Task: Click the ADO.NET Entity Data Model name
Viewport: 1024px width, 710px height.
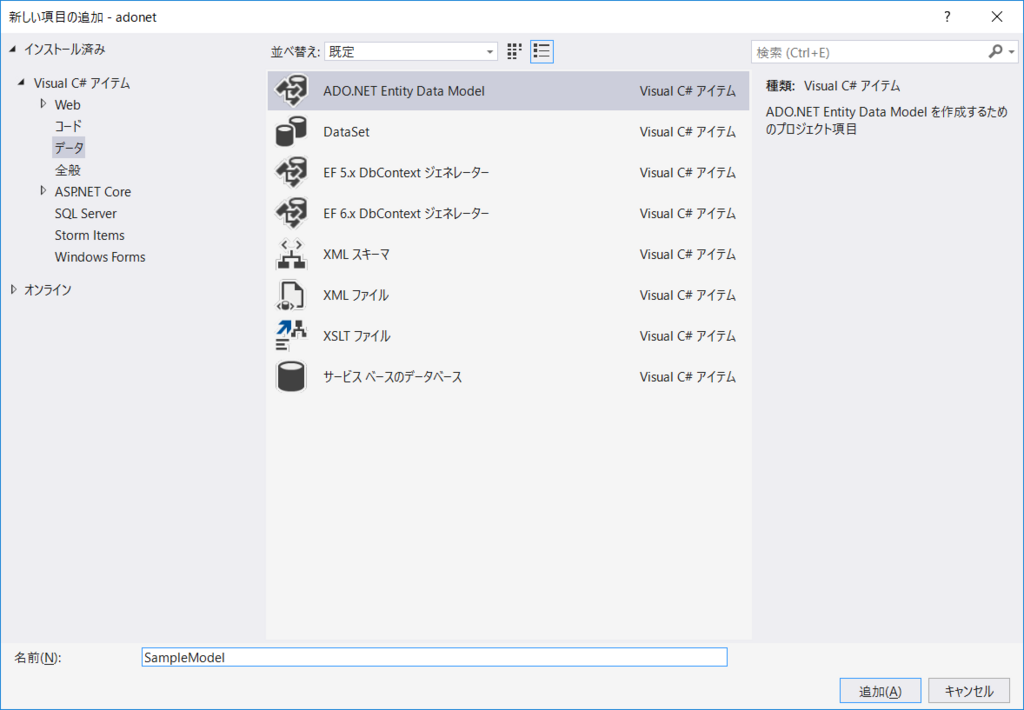Action: tap(404, 91)
